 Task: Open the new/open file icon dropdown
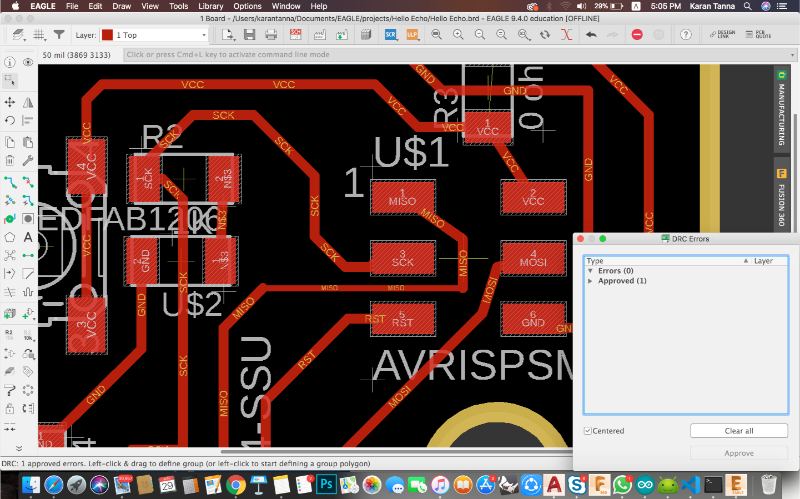point(228,35)
